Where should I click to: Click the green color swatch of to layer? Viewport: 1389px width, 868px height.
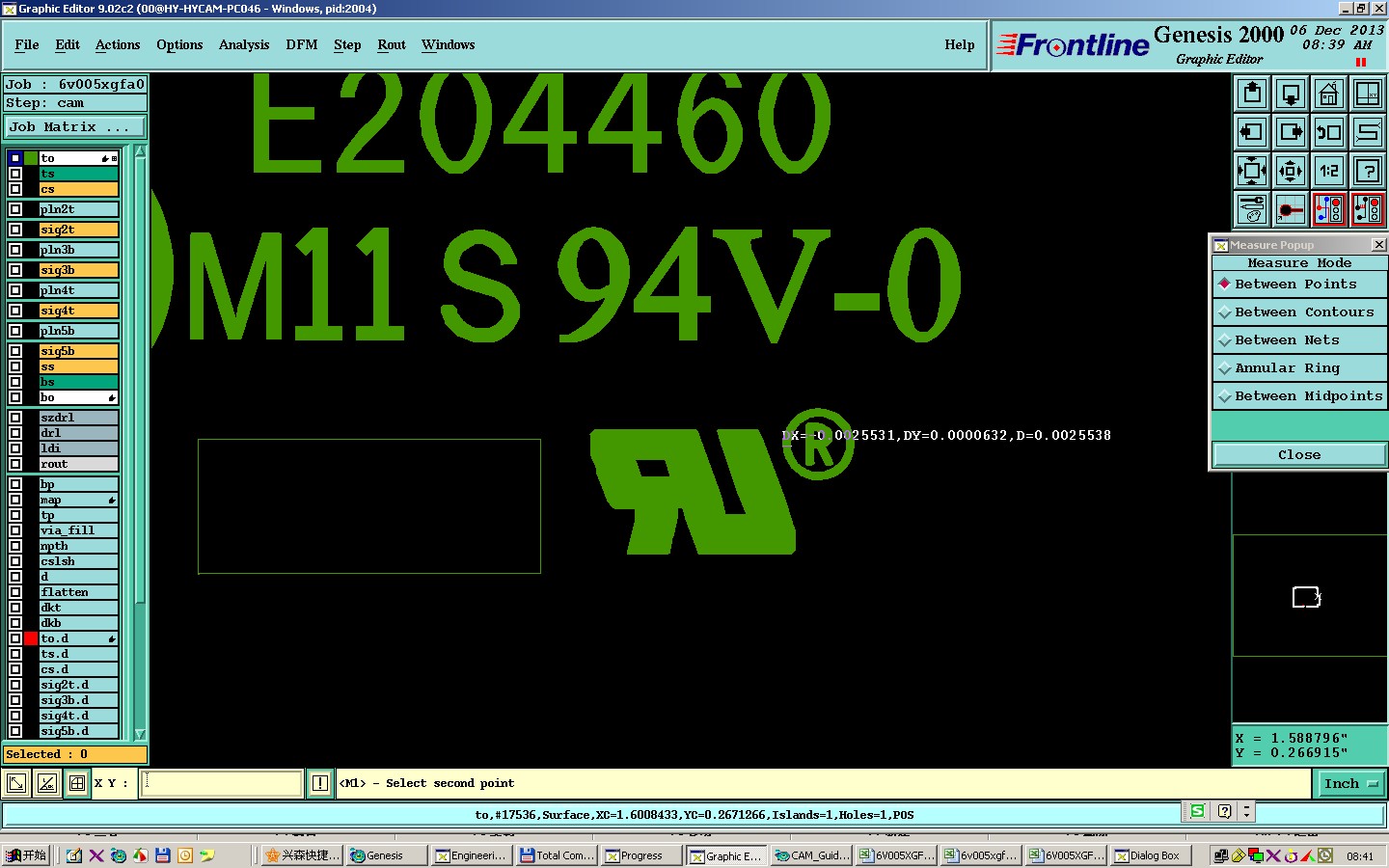click(31, 158)
